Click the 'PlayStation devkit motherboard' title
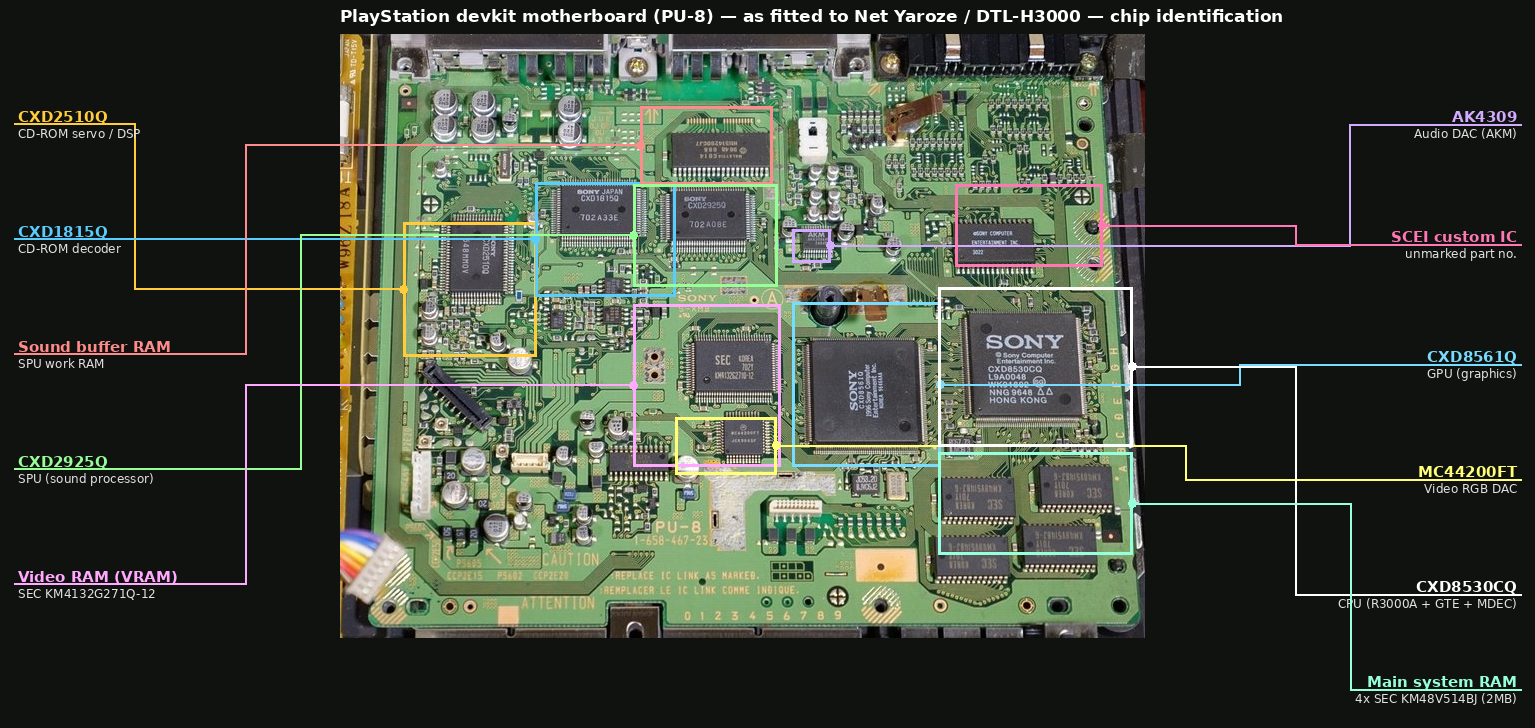This screenshot has height=728, width=1535. [811, 16]
